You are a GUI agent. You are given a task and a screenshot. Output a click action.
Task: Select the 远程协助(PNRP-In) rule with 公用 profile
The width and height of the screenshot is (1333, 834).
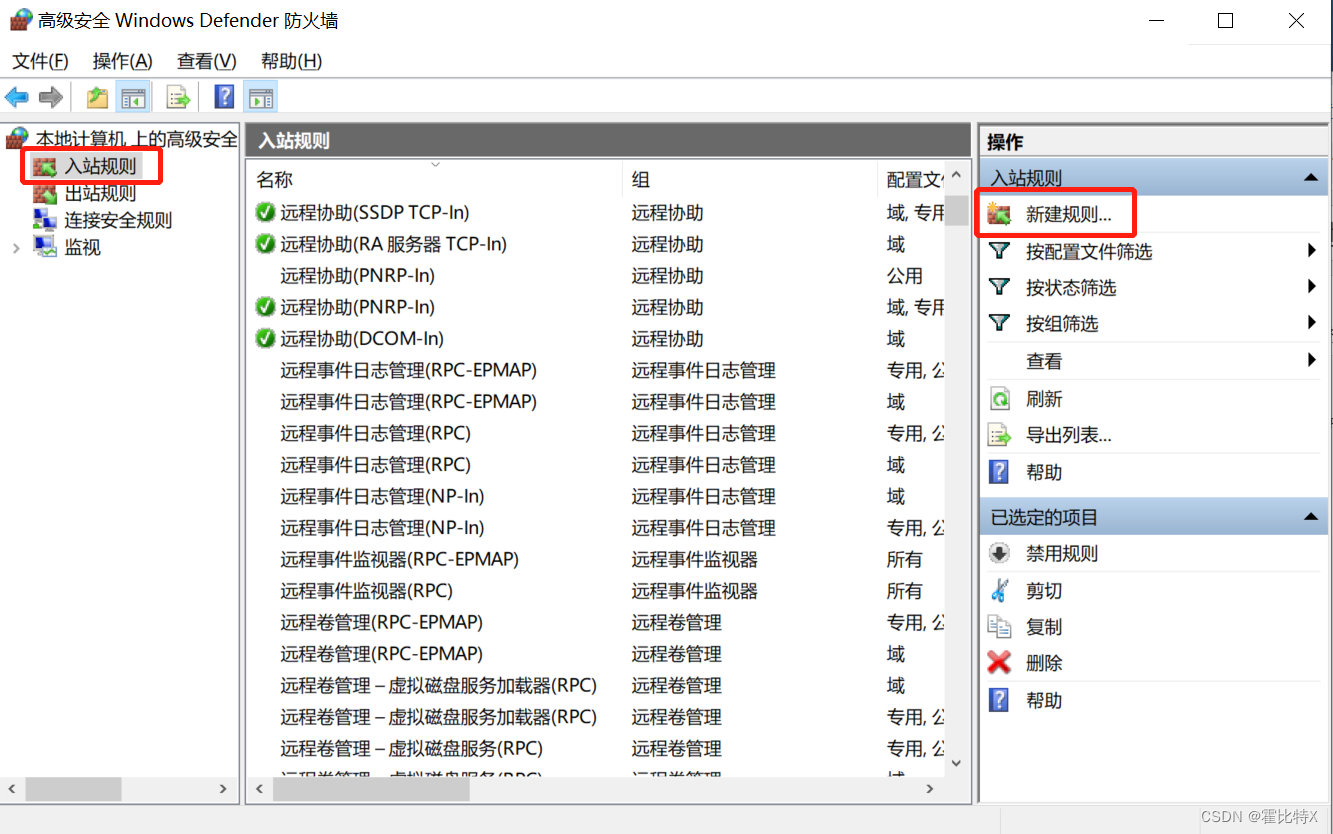pos(358,276)
